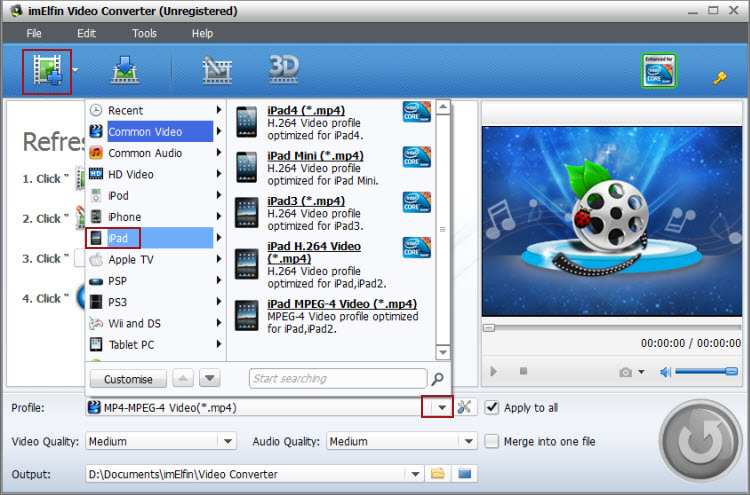Toggle the Apply to all checkbox

click(492, 407)
